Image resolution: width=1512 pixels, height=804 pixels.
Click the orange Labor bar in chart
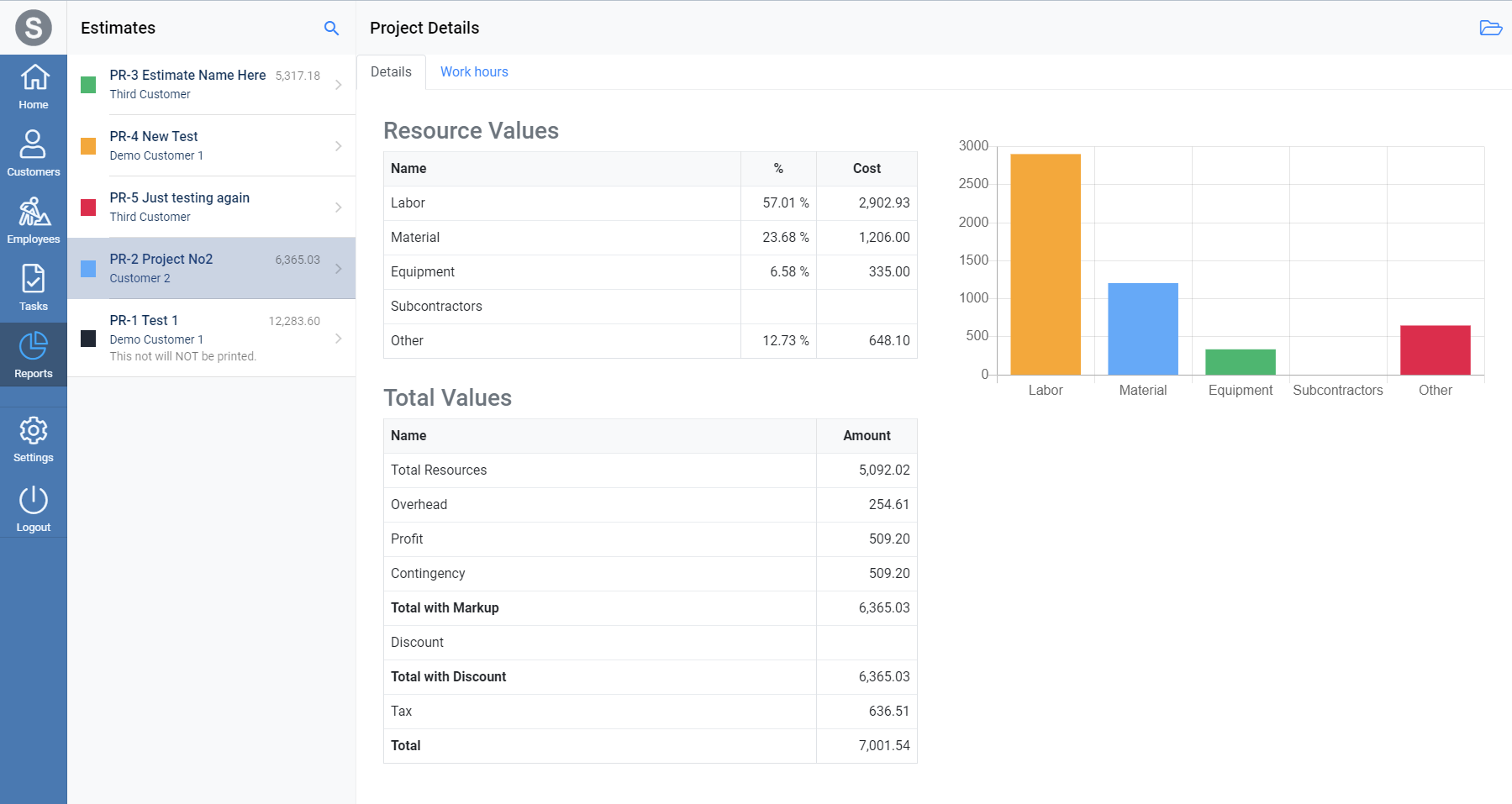point(1045,264)
